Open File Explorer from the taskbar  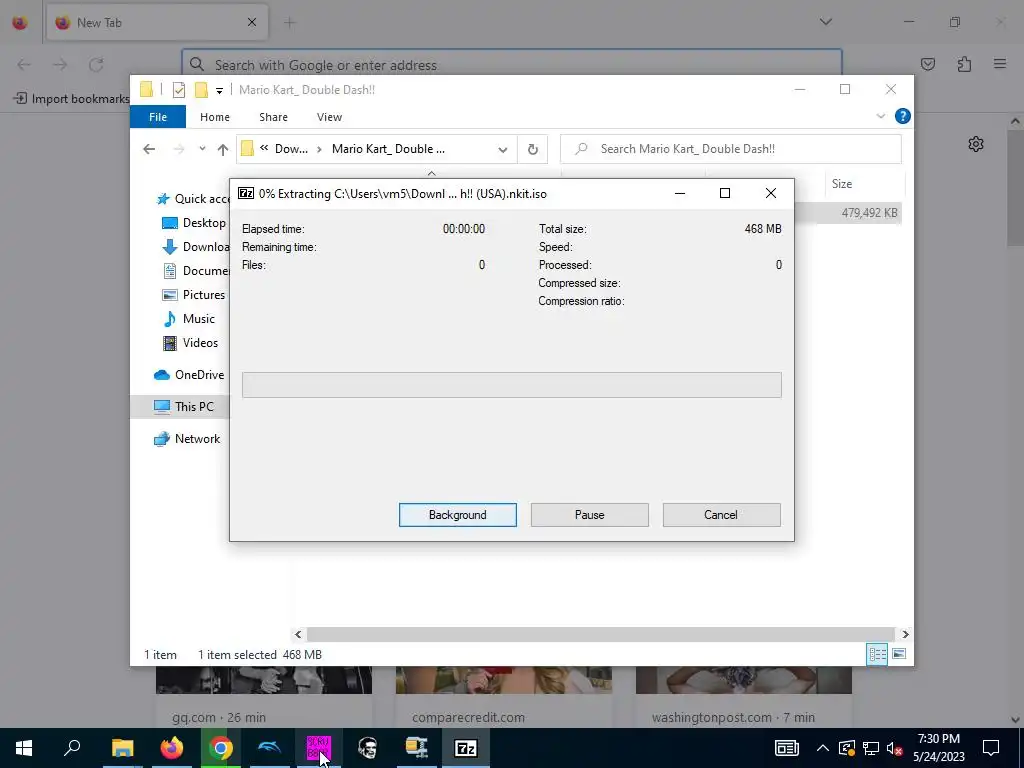point(122,748)
